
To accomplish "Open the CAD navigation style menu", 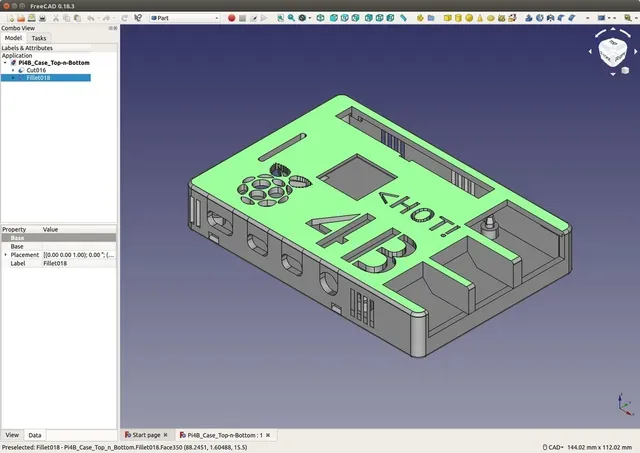I will coord(552,447).
